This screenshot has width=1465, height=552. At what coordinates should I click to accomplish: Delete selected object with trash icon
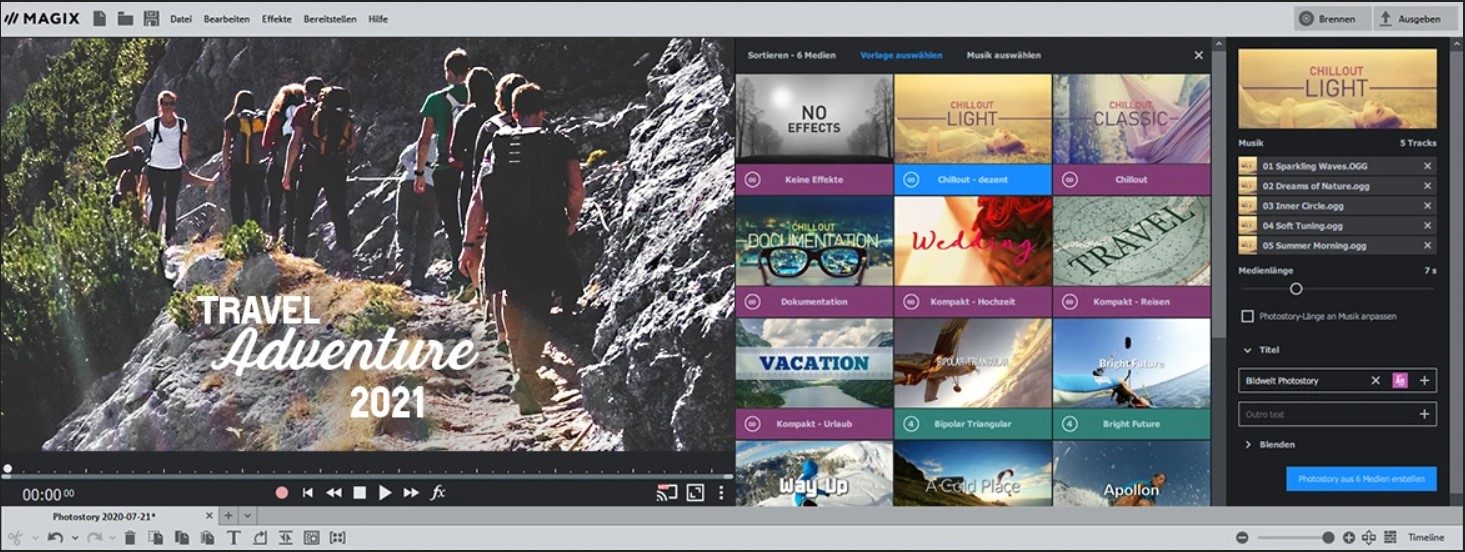130,538
